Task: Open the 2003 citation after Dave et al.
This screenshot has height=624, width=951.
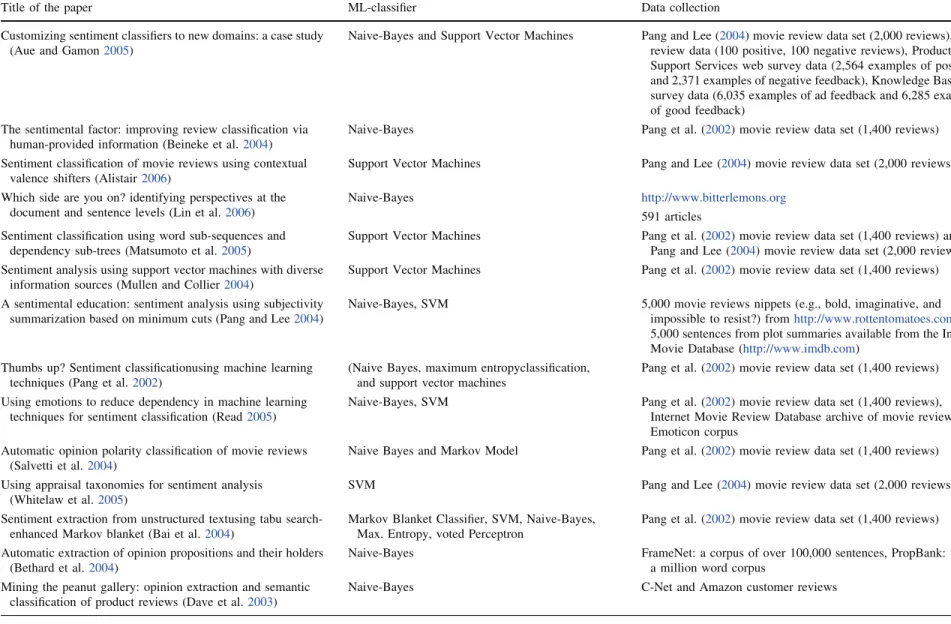Action: (261, 602)
